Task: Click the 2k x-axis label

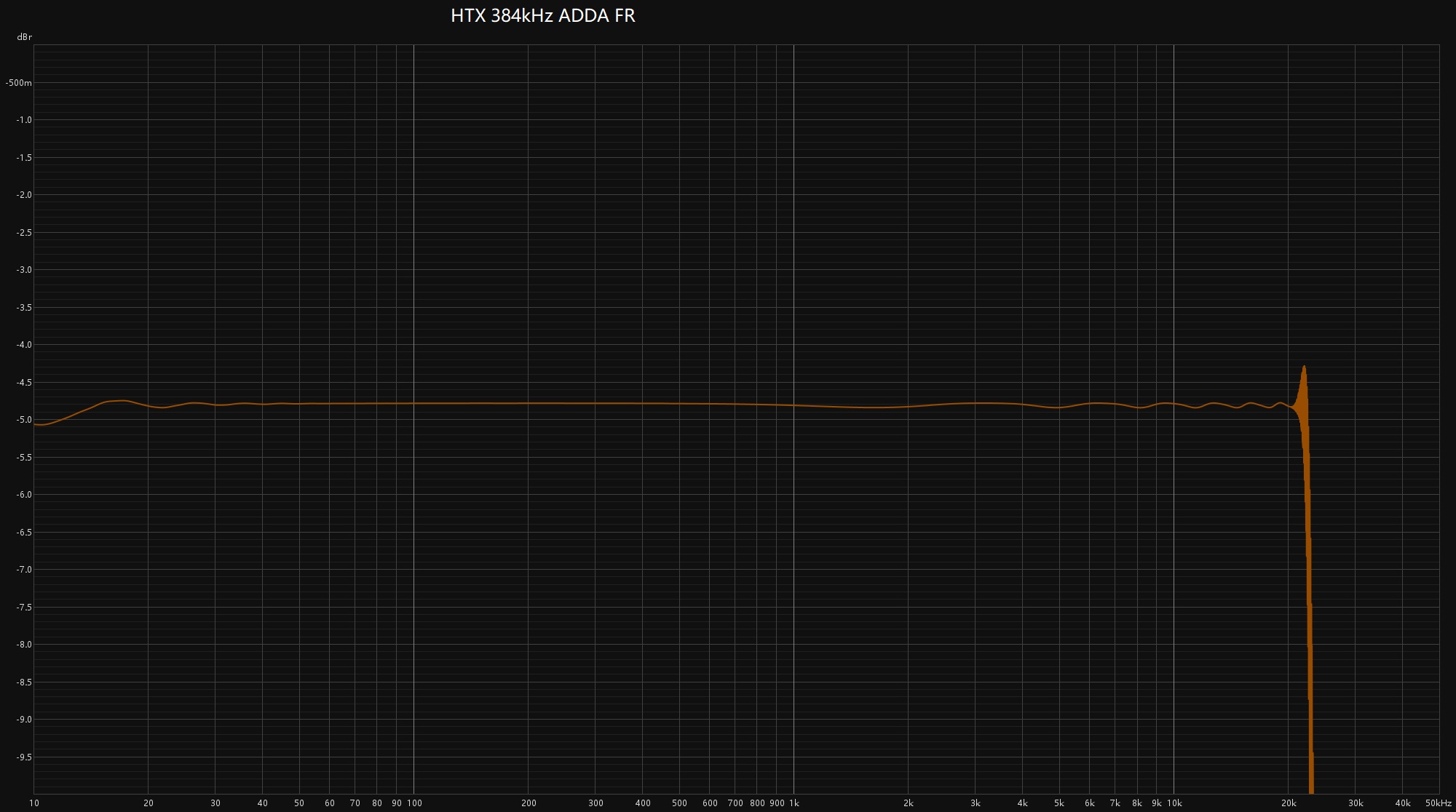Action: pos(909,803)
